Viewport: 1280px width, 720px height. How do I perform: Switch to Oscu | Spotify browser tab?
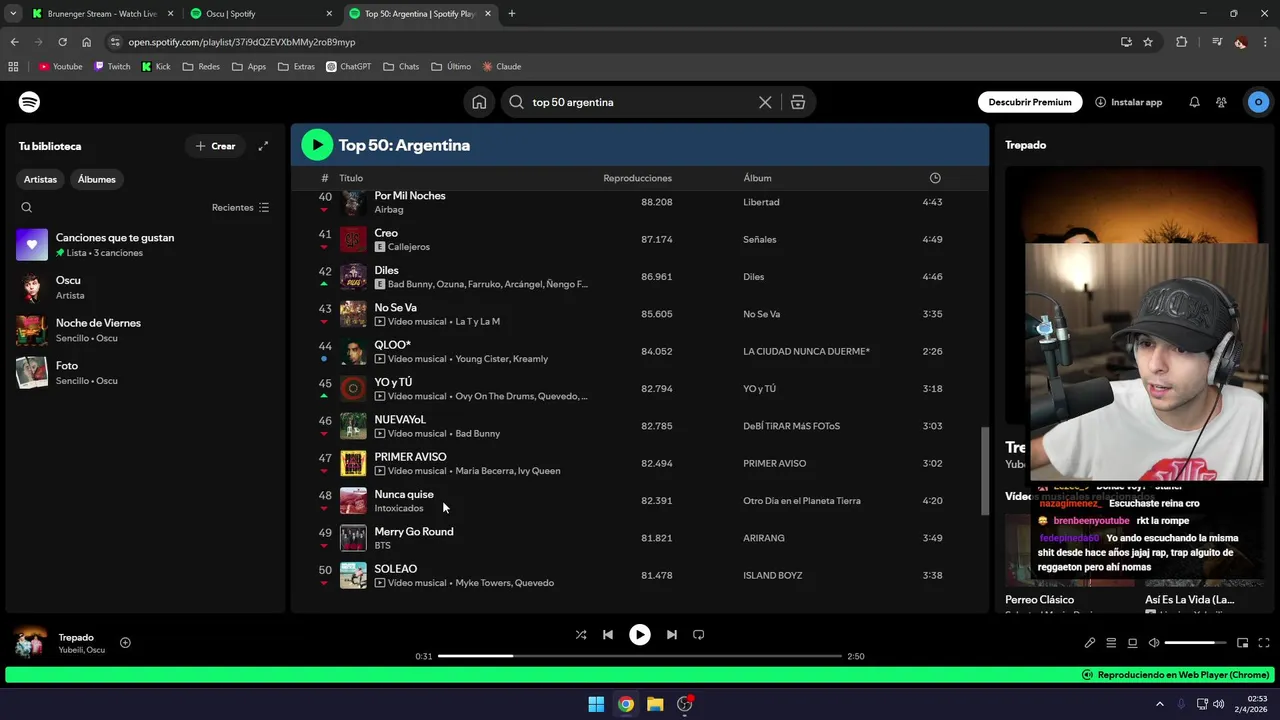(x=260, y=14)
